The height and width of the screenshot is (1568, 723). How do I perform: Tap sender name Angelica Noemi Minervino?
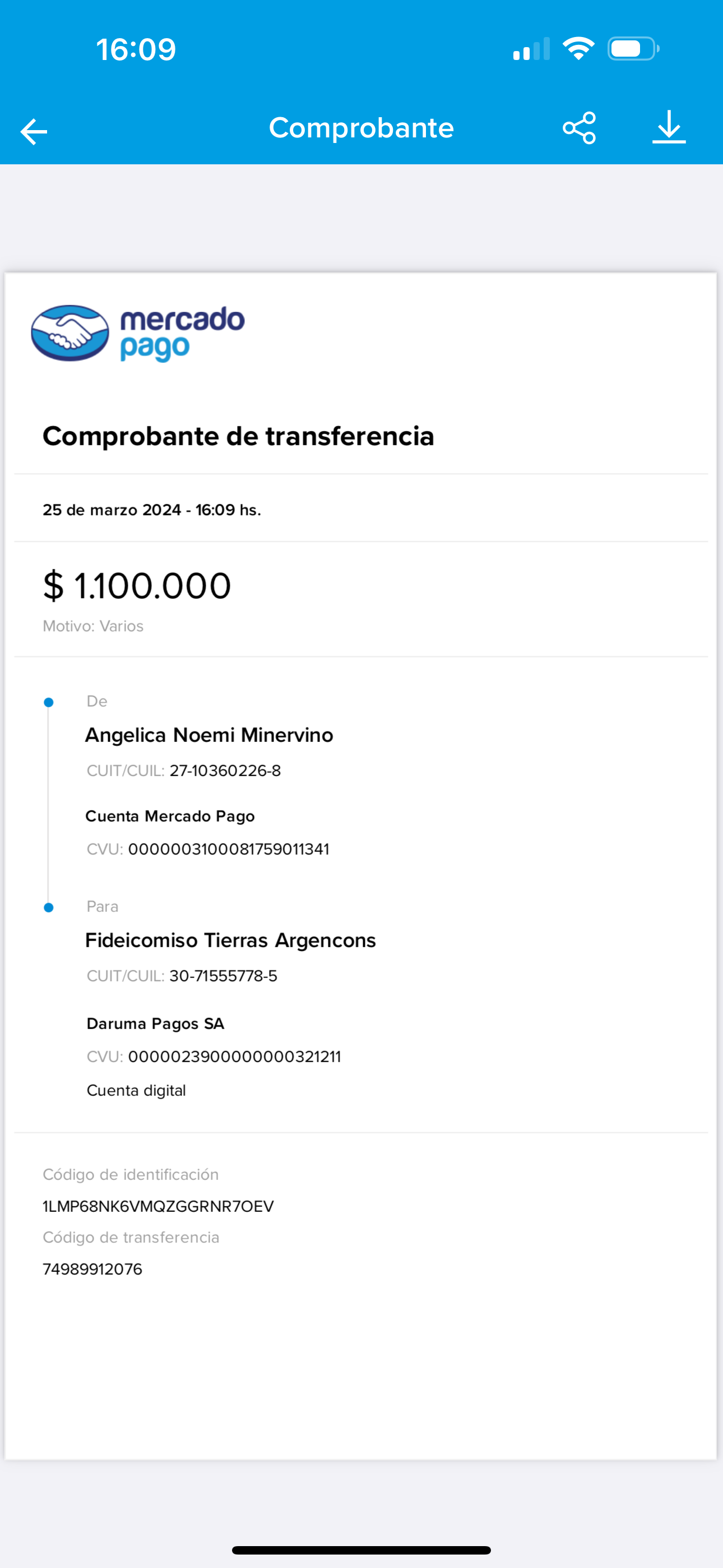point(208,735)
